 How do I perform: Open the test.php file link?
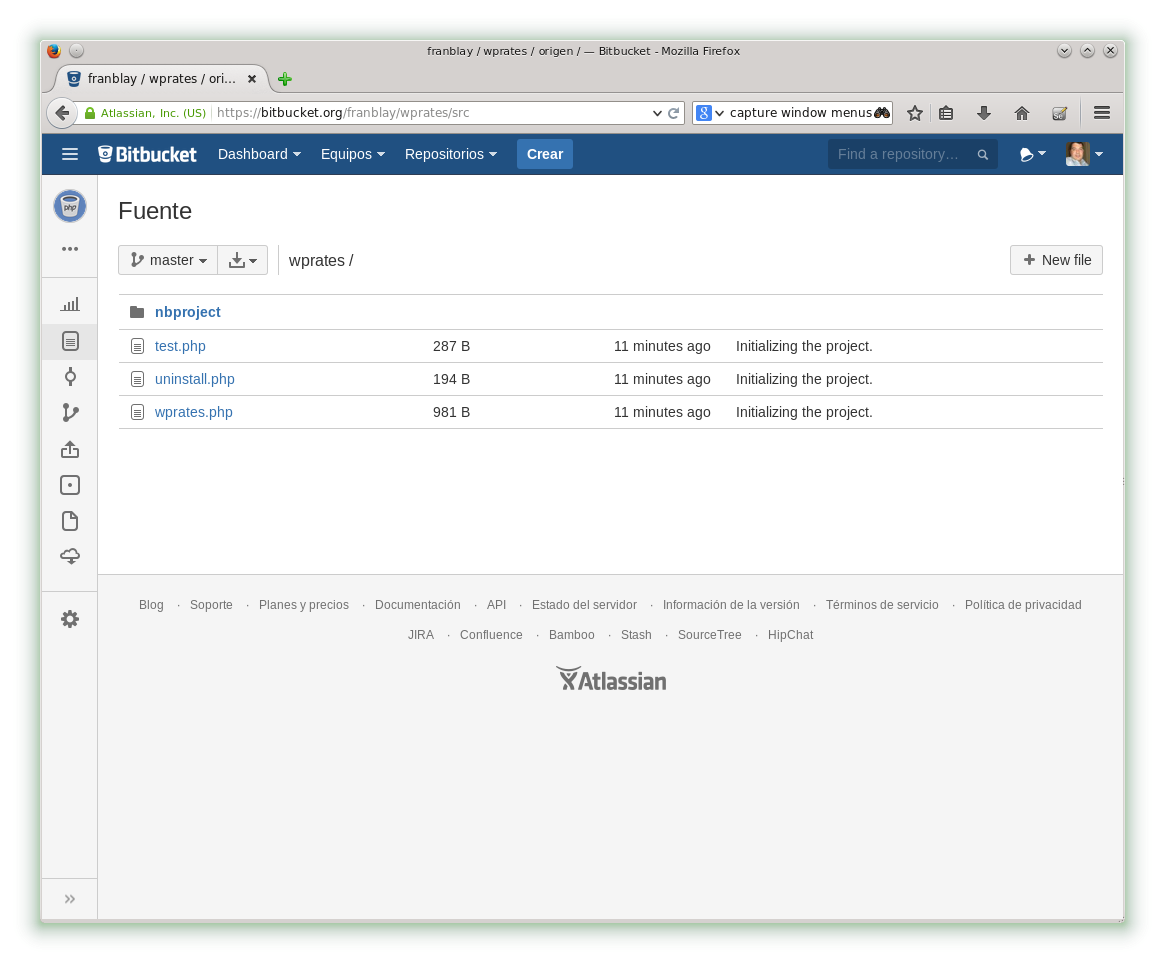pos(180,346)
